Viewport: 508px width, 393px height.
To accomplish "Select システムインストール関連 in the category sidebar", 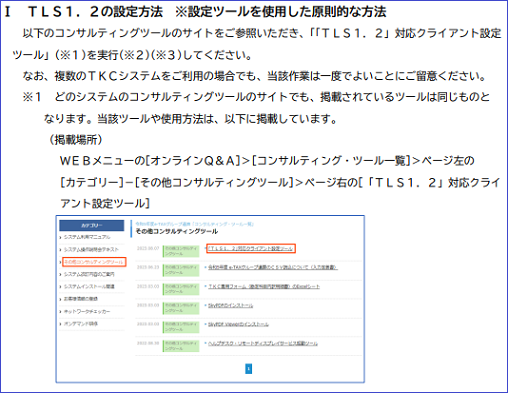I will [89, 286].
